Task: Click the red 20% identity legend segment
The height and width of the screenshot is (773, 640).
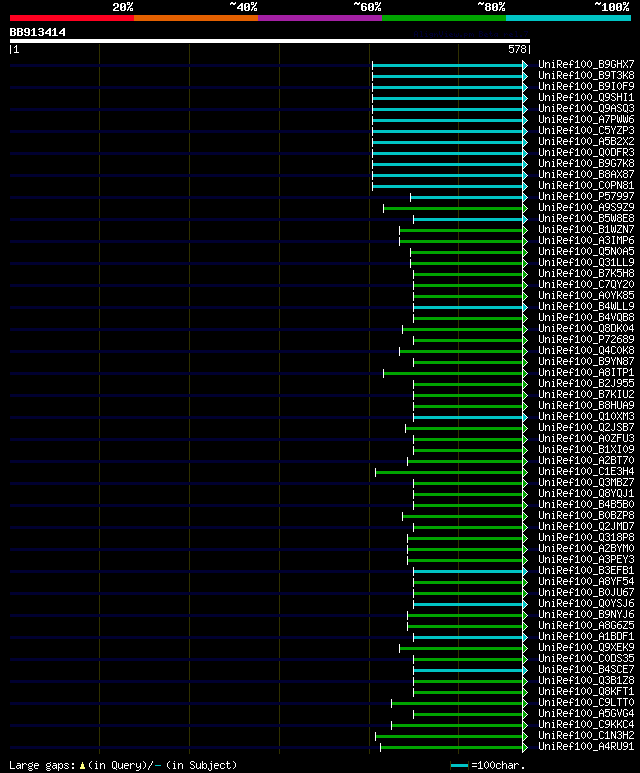Action: 71,18
